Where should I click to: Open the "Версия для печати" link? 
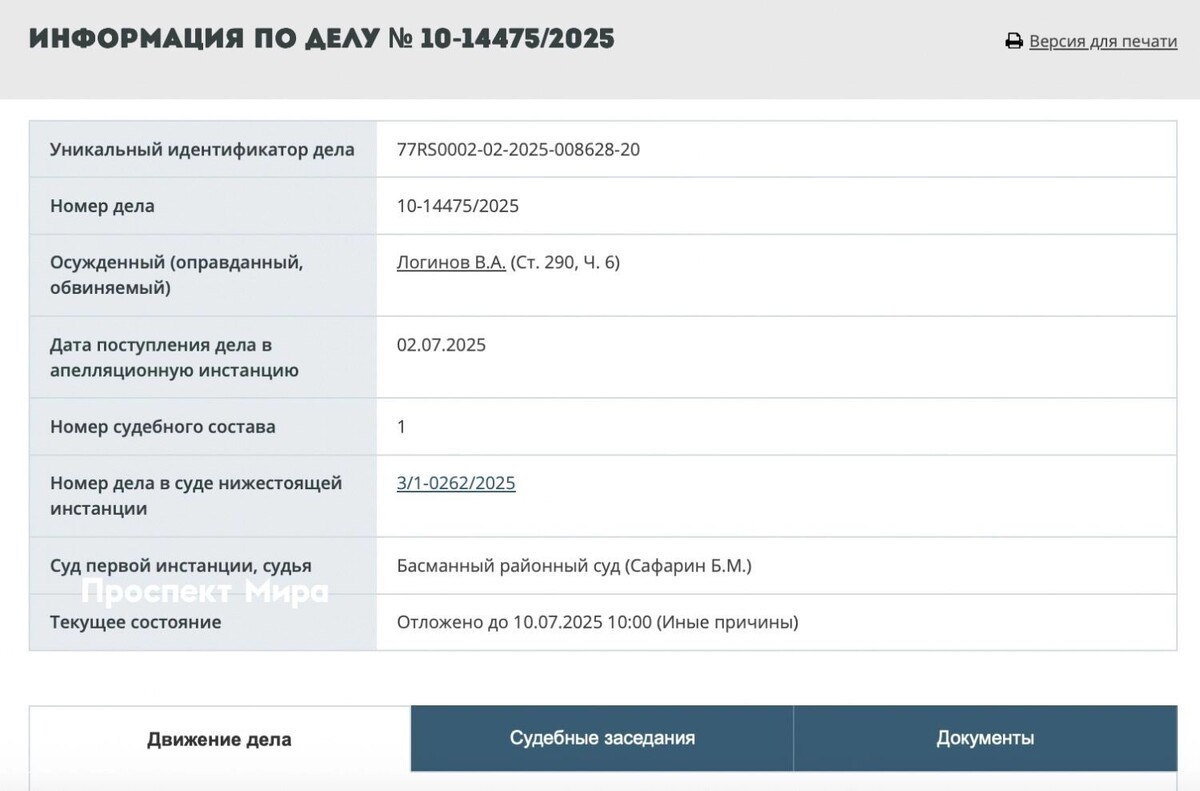pos(1102,41)
